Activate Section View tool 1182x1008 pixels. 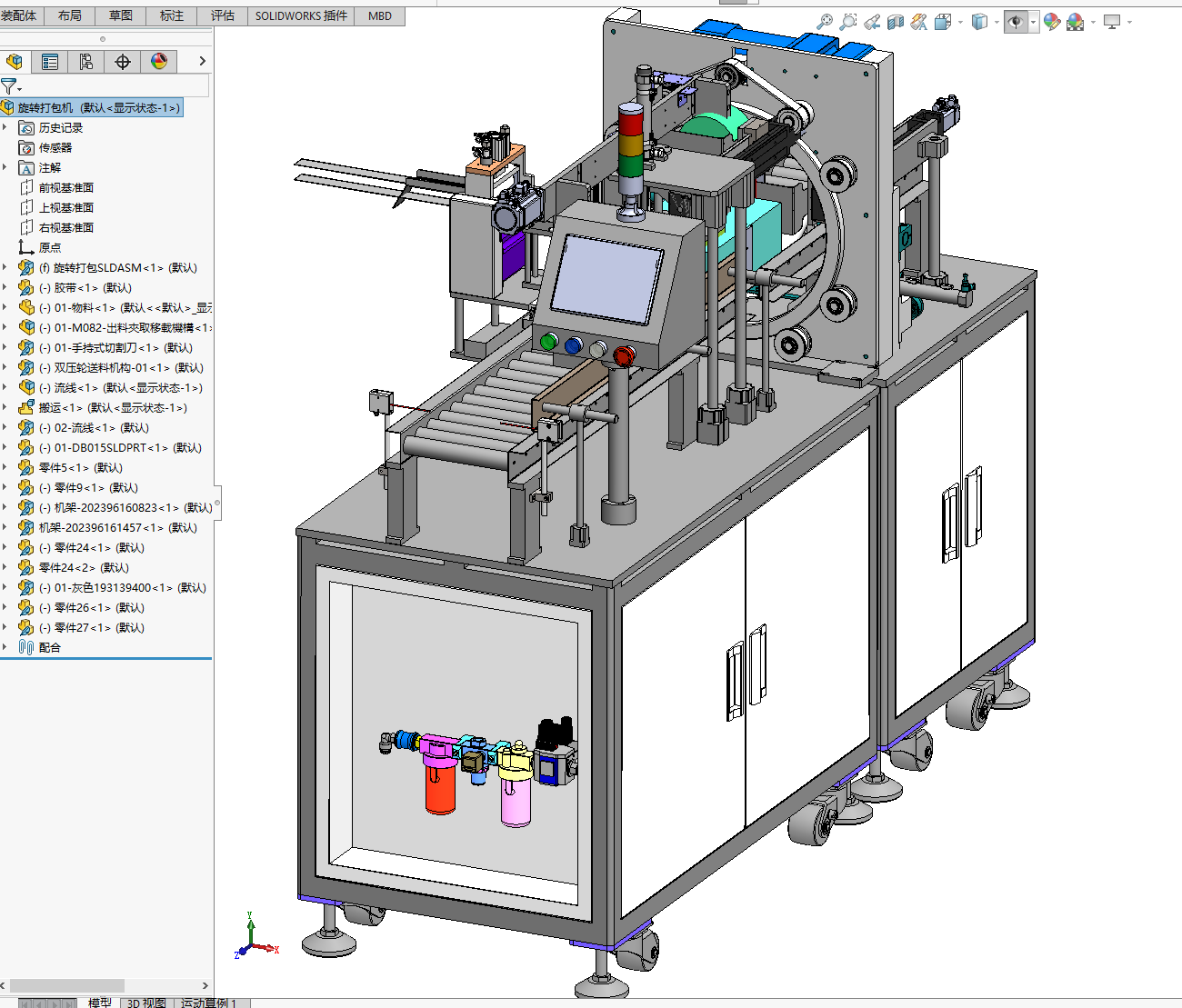point(896,21)
